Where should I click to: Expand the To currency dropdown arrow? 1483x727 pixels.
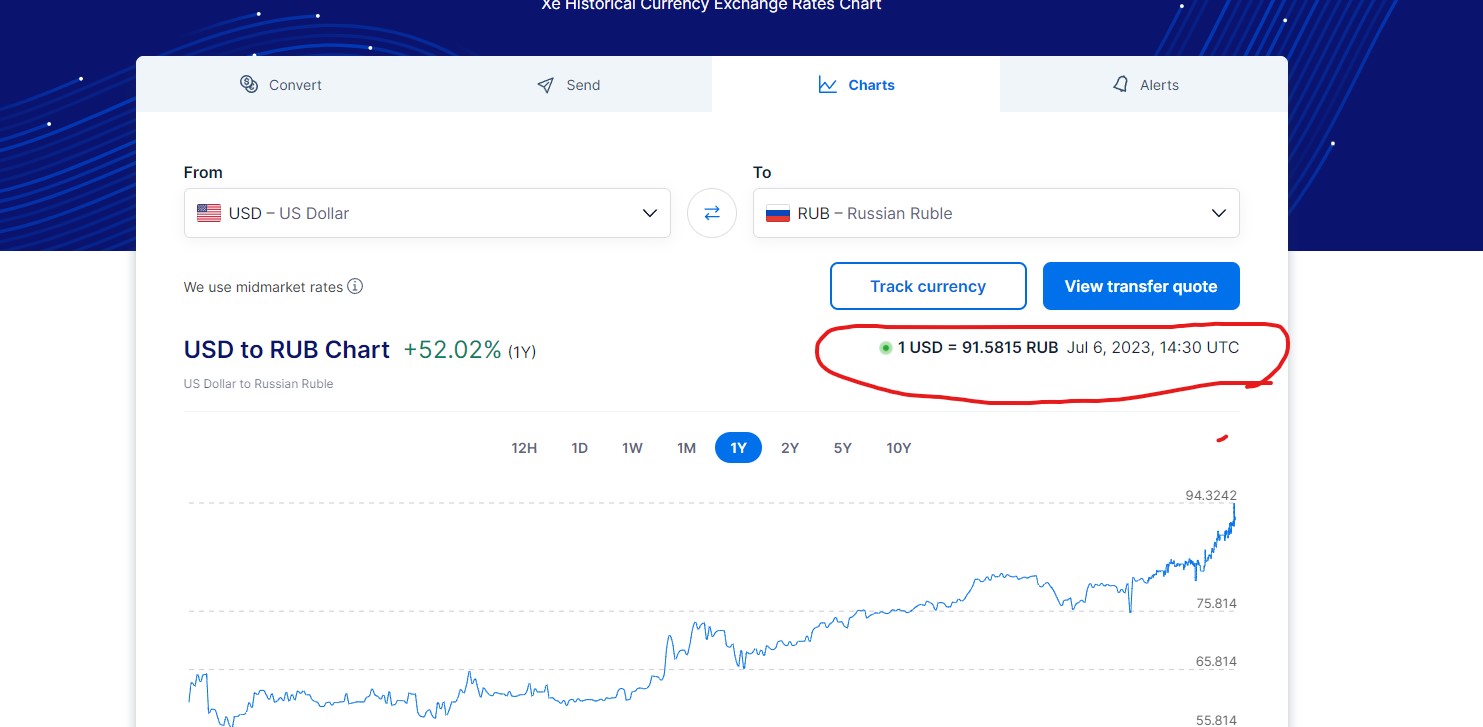1218,213
